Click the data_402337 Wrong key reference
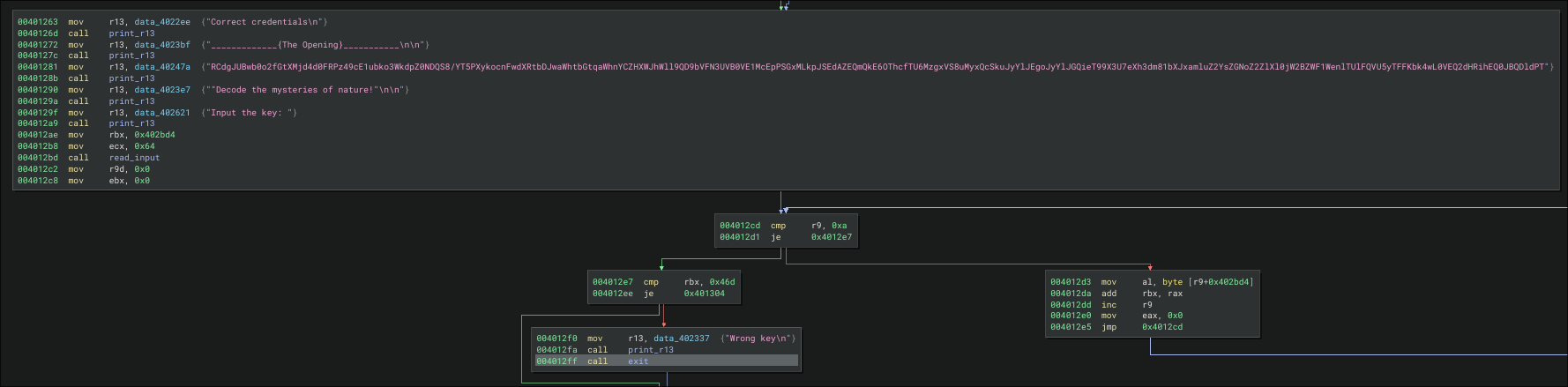Image resolution: width=1568 pixels, height=387 pixels. pos(681,339)
